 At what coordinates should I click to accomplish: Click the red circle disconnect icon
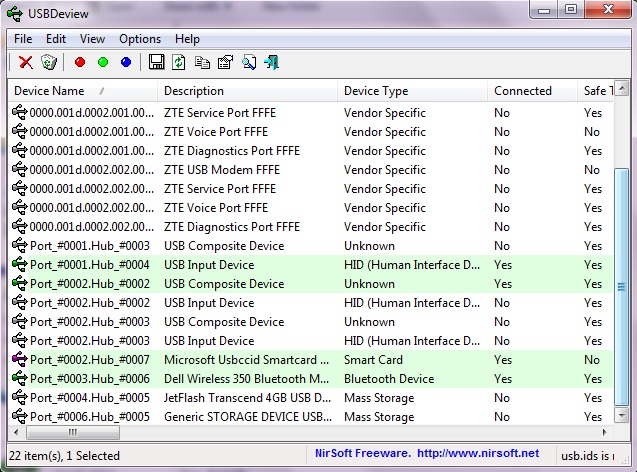pos(80,62)
